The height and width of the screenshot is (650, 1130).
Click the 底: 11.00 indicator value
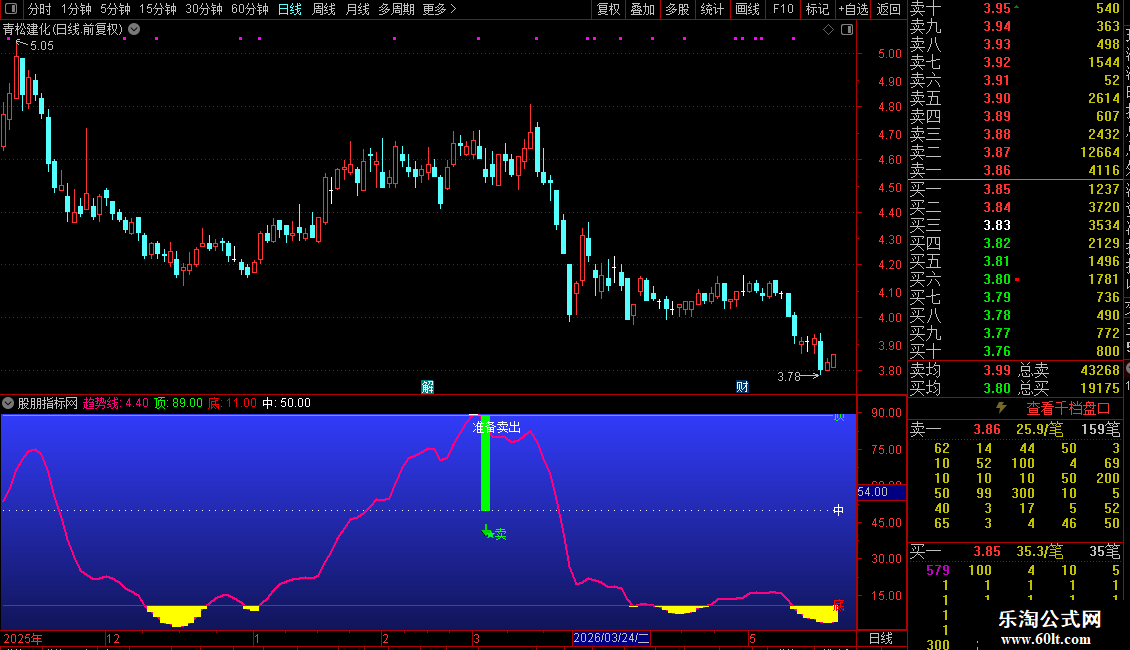[x=232, y=403]
